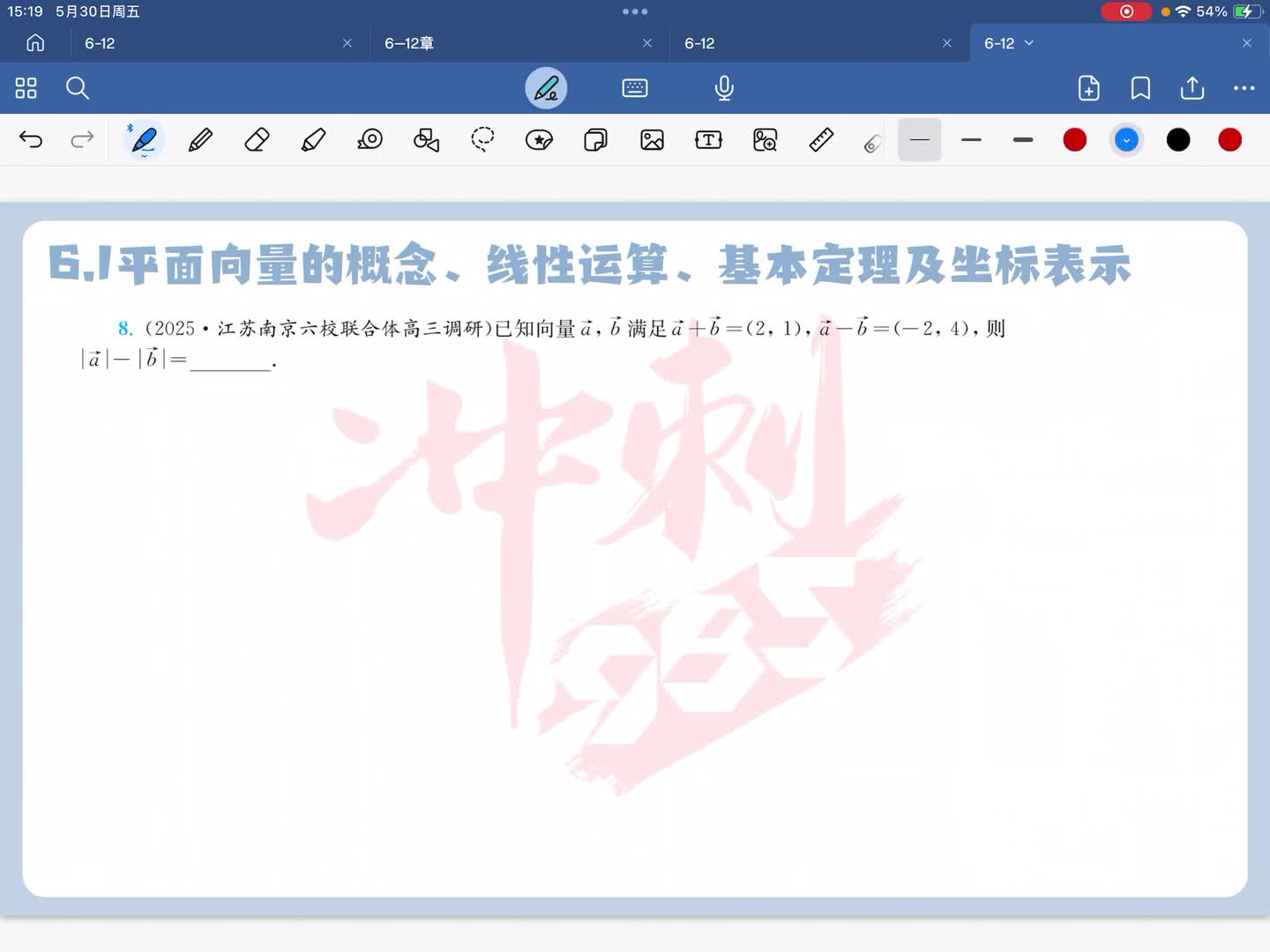Insert an image with the picture tool
This screenshot has width=1270, height=952.
coord(652,140)
